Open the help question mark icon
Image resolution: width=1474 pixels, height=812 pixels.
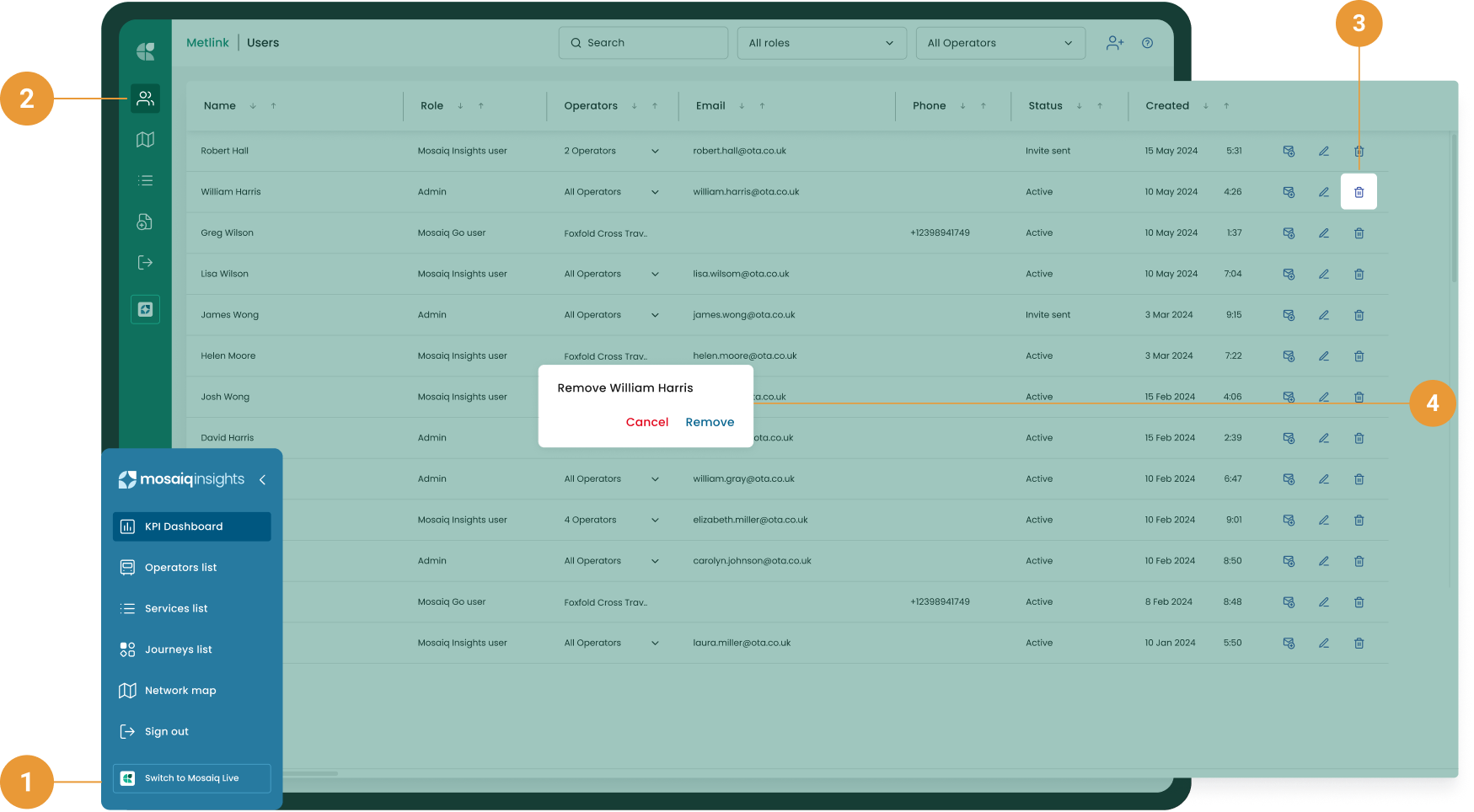(1147, 43)
